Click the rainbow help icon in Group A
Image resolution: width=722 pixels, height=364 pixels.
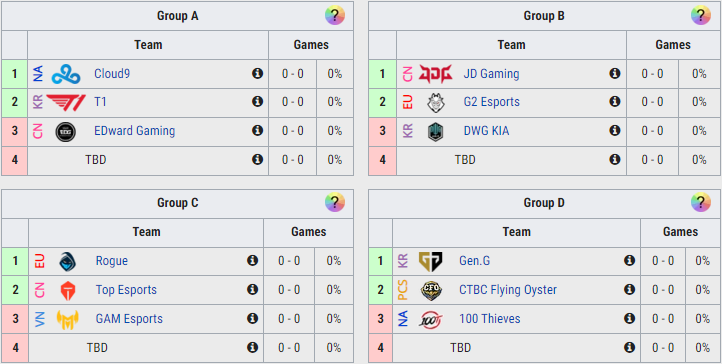pos(335,16)
